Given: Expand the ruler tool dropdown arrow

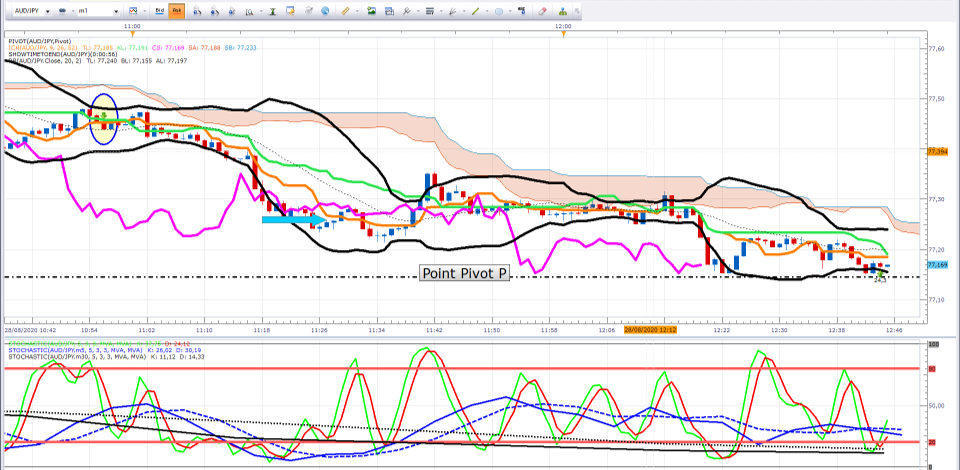Looking at the screenshot, I should point(357,11).
